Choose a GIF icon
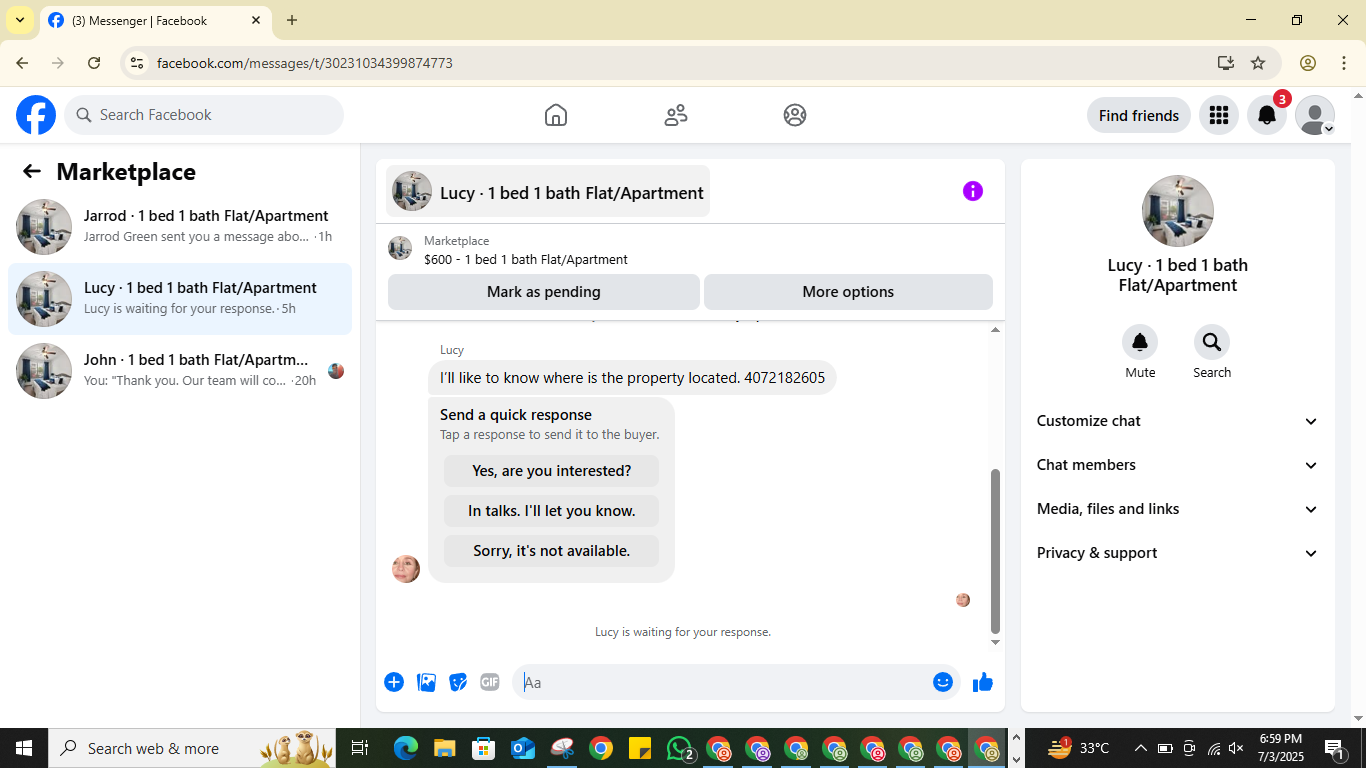The width and height of the screenshot is (1366, 768). 490,682
